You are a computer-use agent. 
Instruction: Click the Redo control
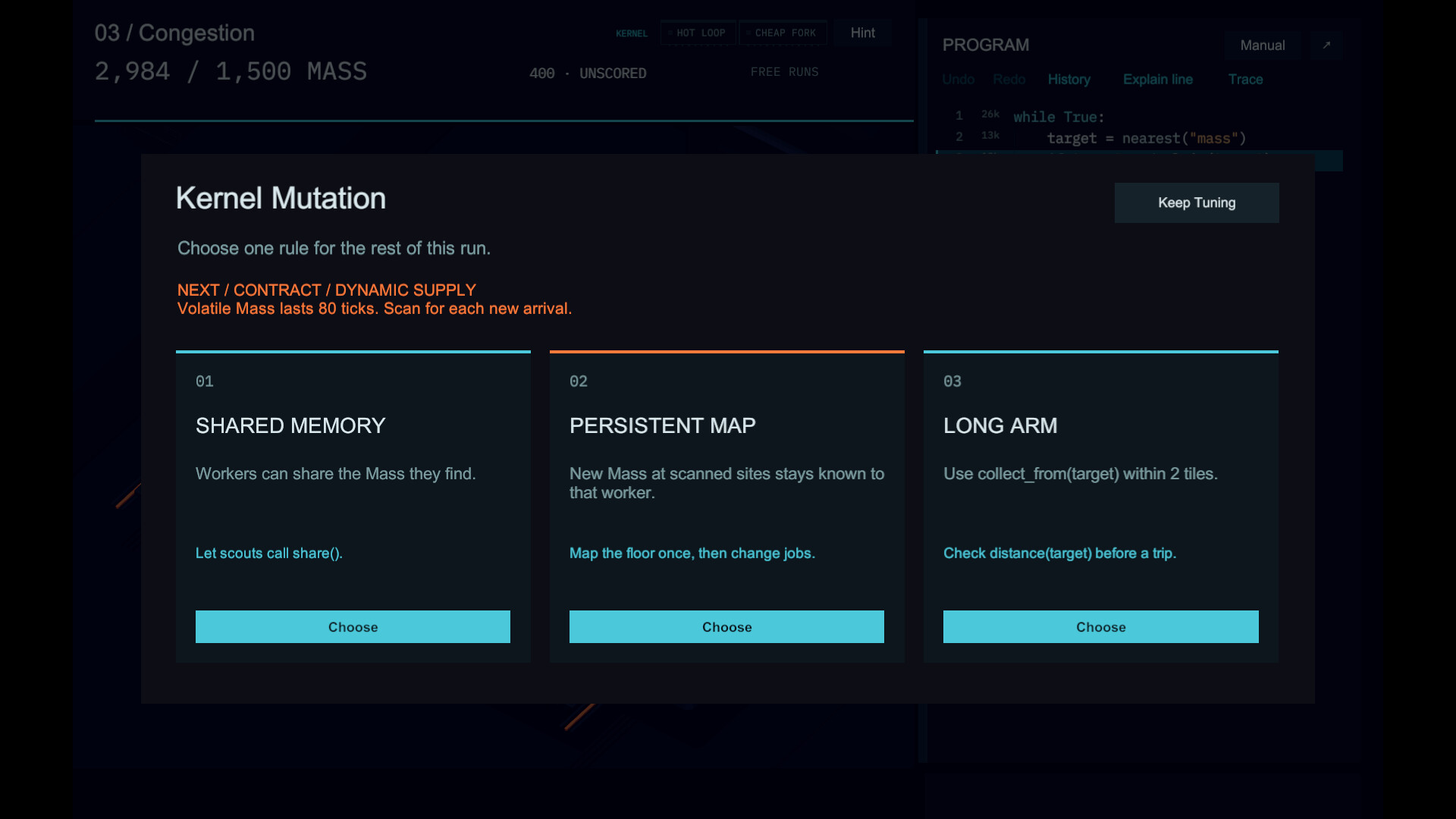pyautogui.click(x=1009, y=80)
